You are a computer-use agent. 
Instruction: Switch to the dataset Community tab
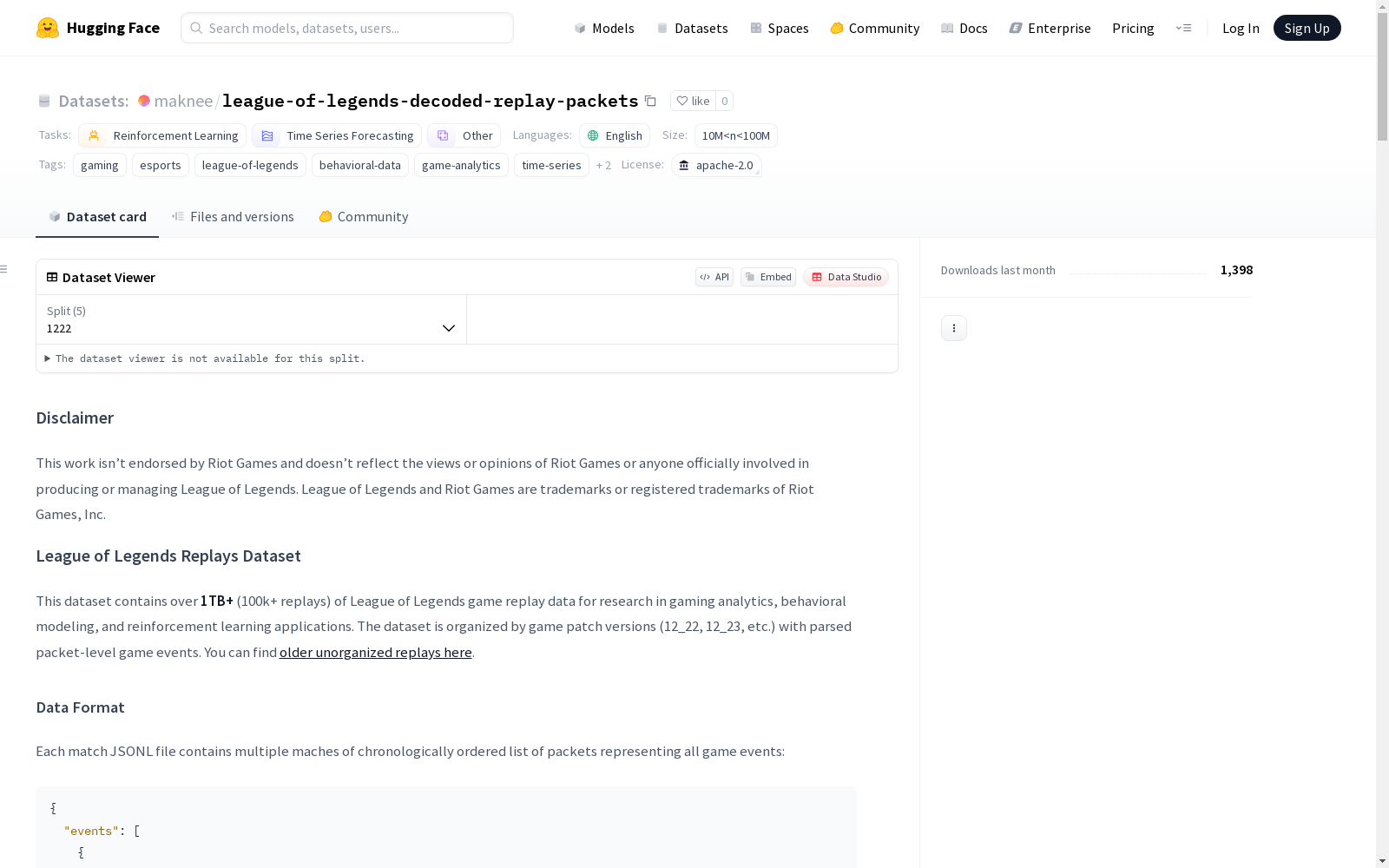tap(364, 217)
